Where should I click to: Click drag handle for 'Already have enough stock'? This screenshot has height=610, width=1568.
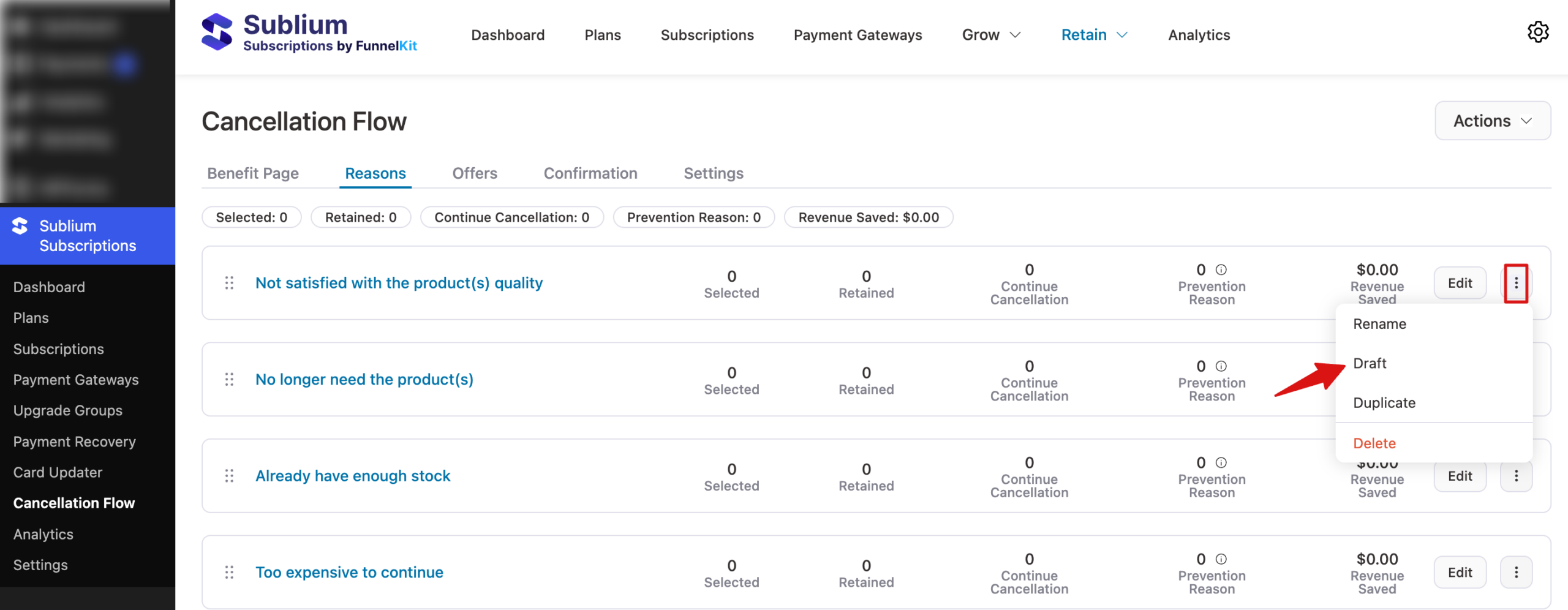229,476
